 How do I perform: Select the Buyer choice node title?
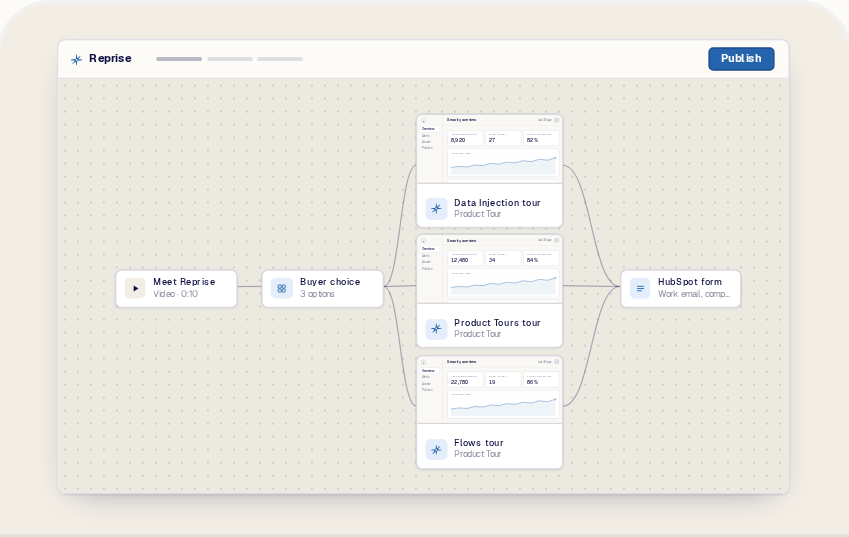pyautogui.click(x=330, y=282)
